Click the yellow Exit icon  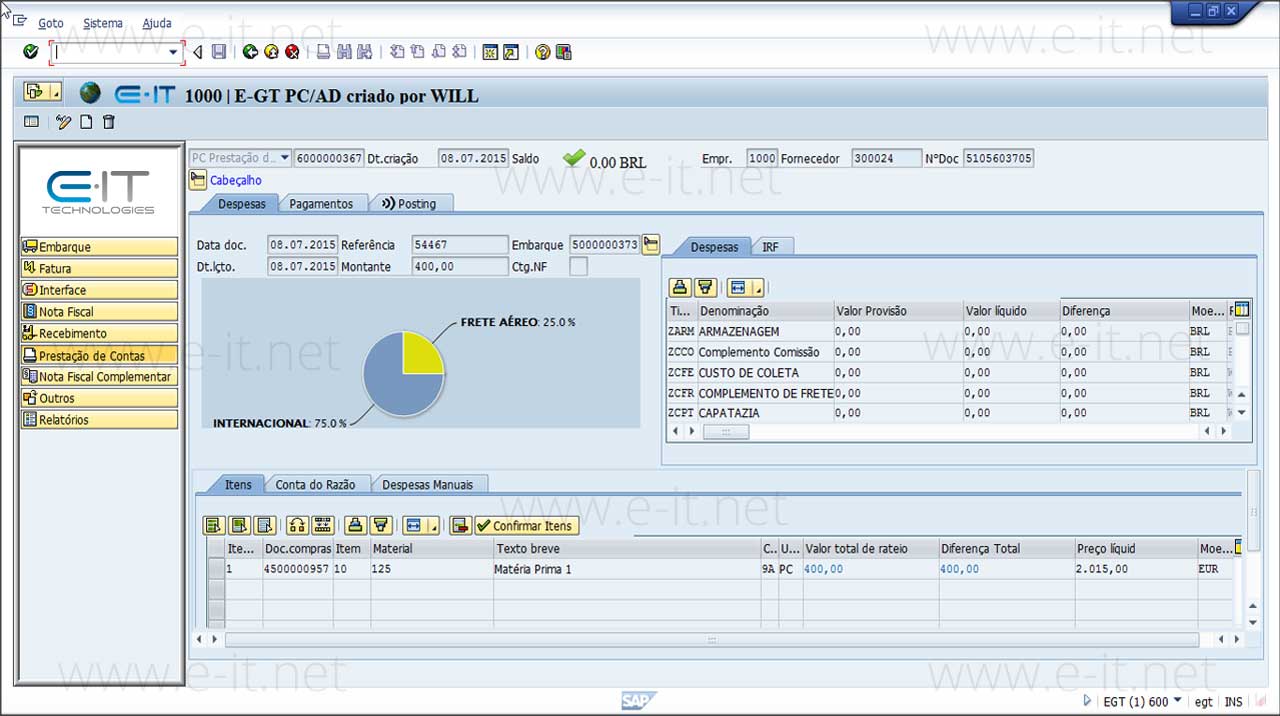271,52
